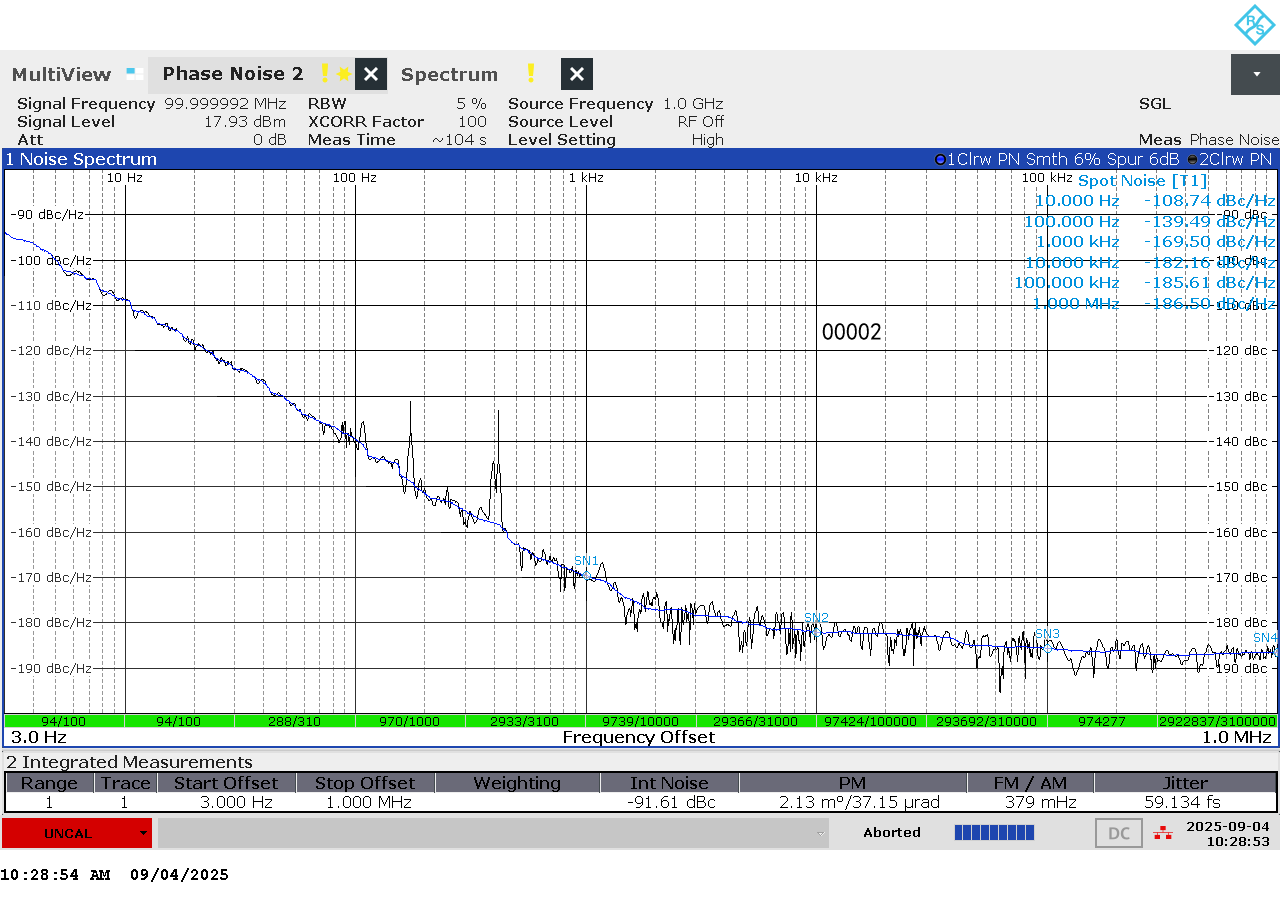This screenshot has height=900, width=1280.
Task: Click the 2Clrw PN trace indicator
Action: click(x=1229, y=159)
